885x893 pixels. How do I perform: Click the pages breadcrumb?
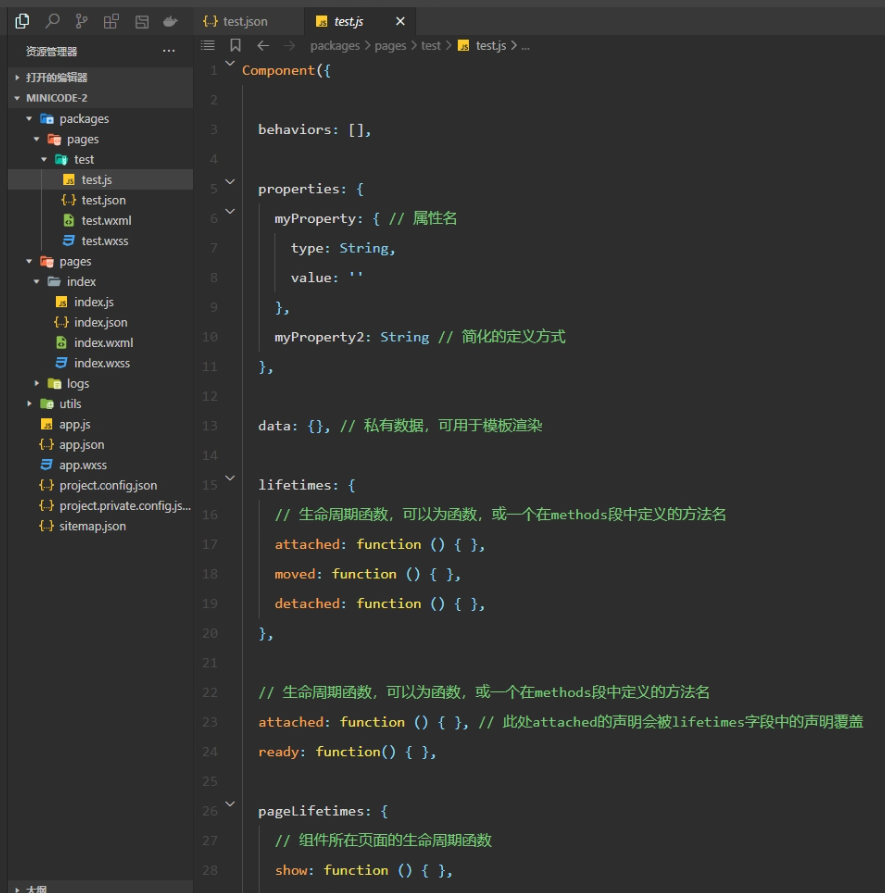click(390, 46)
